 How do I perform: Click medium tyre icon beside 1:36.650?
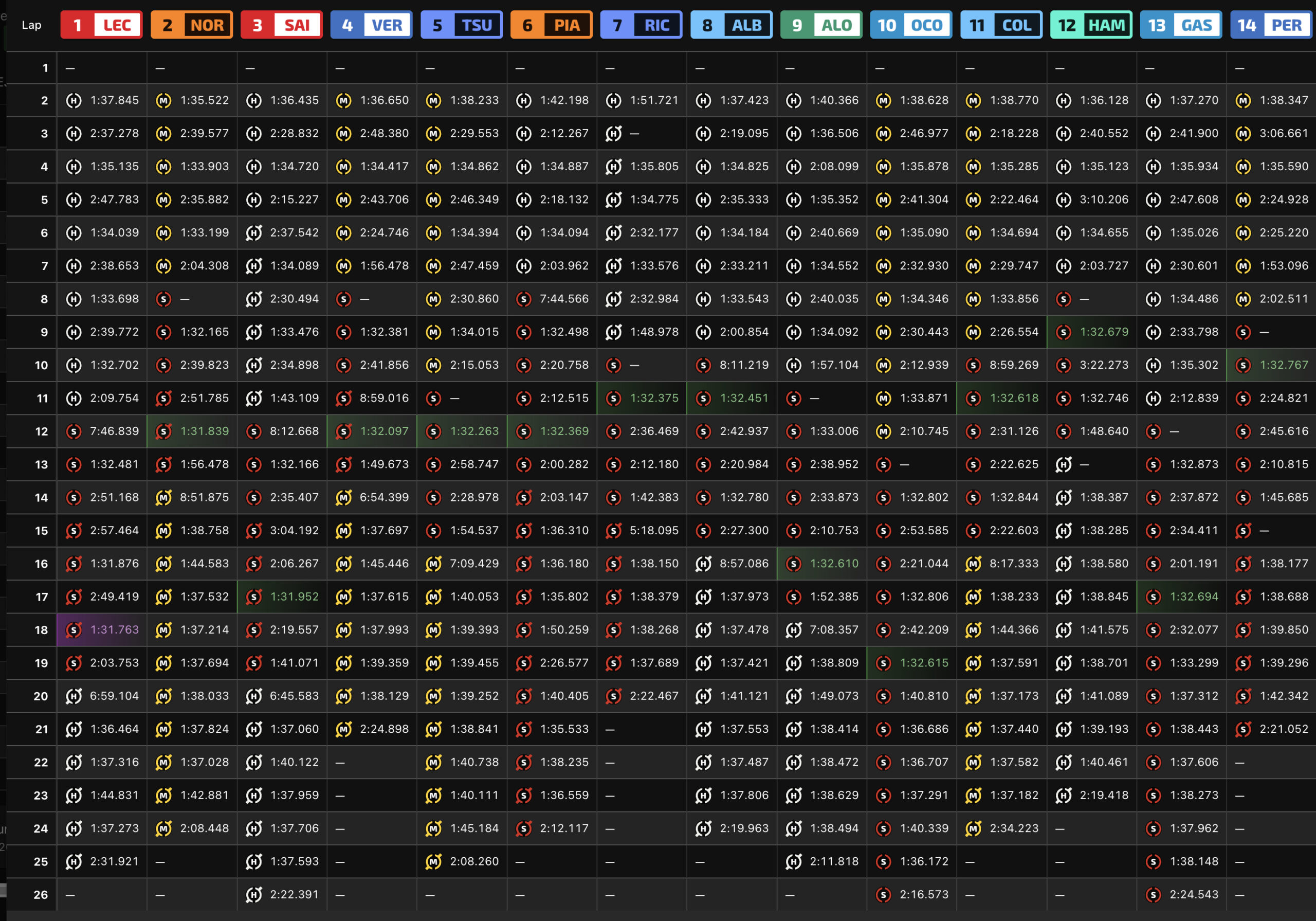[x=344, y=100]
